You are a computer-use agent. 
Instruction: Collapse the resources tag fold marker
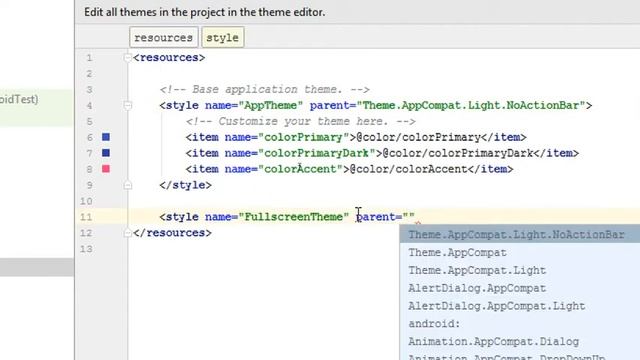(128, 58)
